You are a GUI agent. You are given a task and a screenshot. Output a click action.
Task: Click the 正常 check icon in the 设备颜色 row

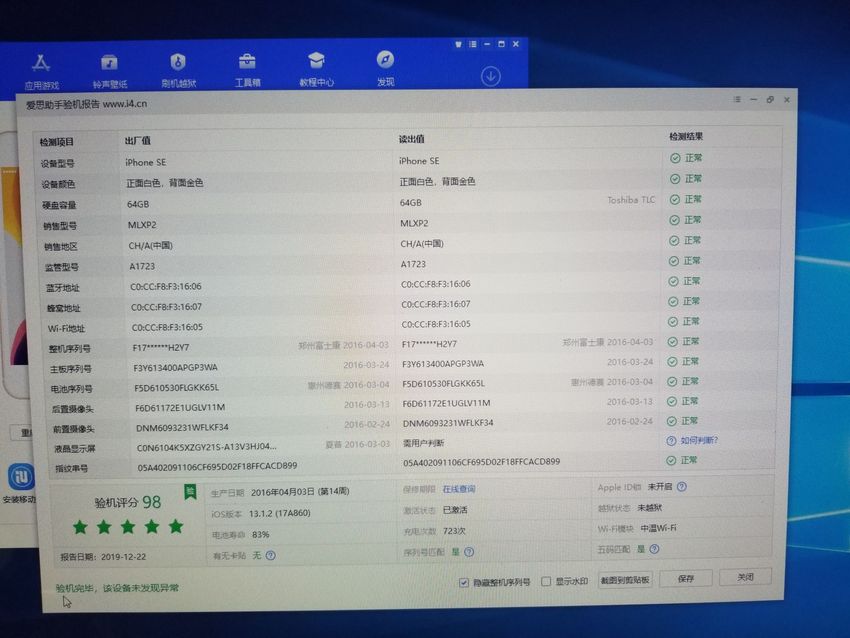click(675, 179)
